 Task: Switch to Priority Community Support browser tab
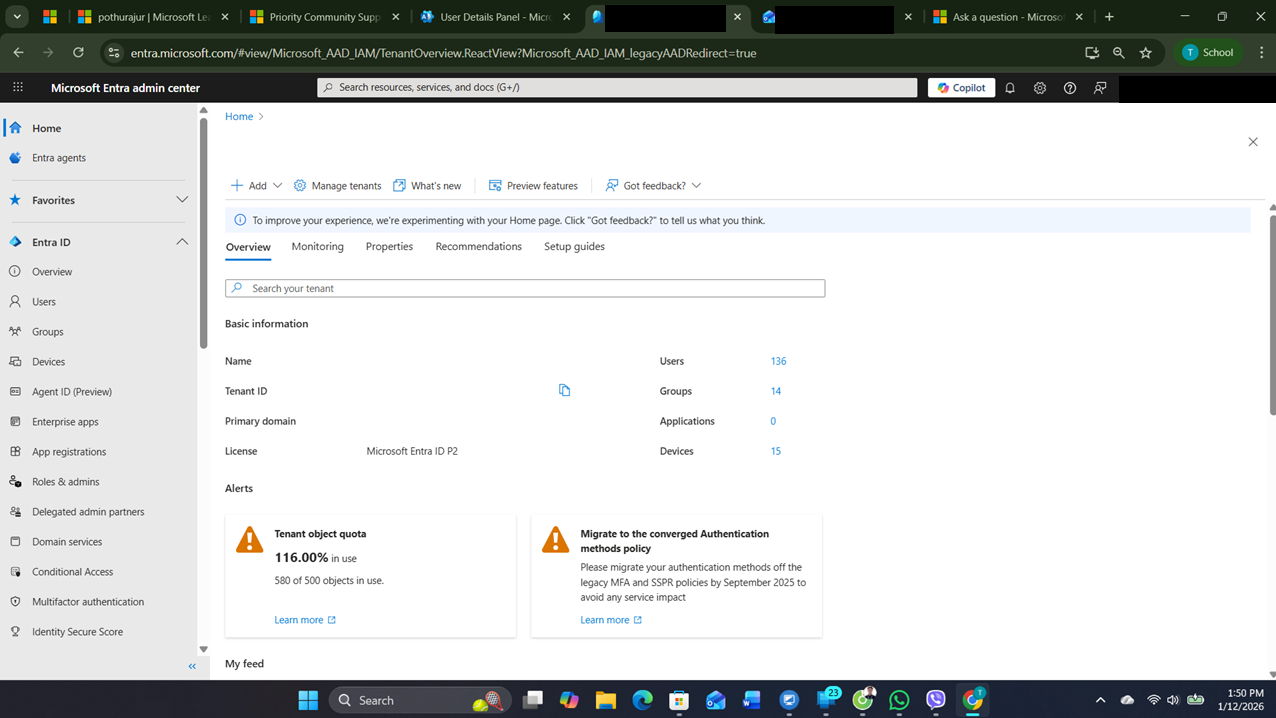click(325, 17)
